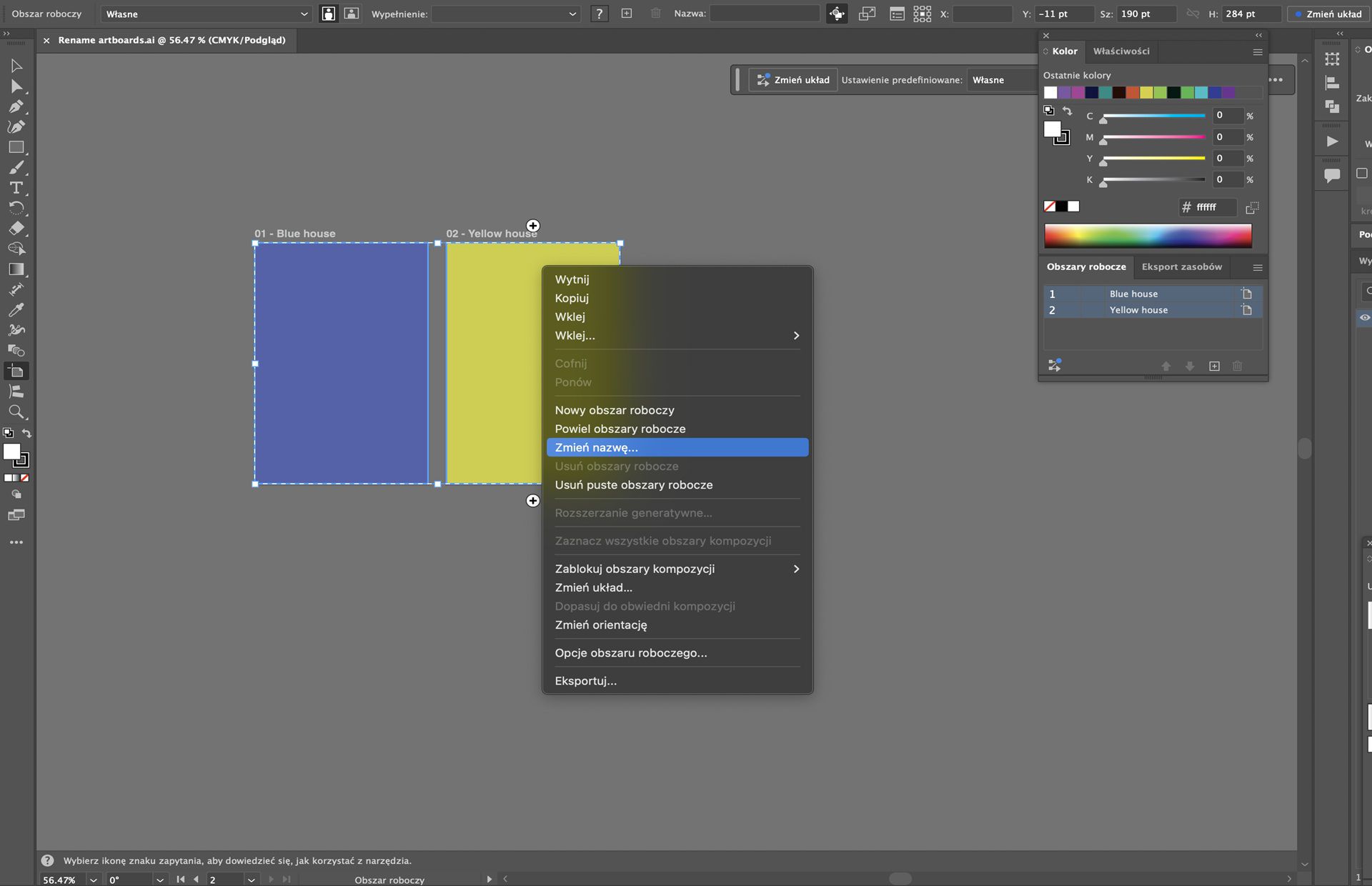This screenshot has width=1372, height=886.
Task: Select the Zoom tool
Action: click(x=16, y=412)
